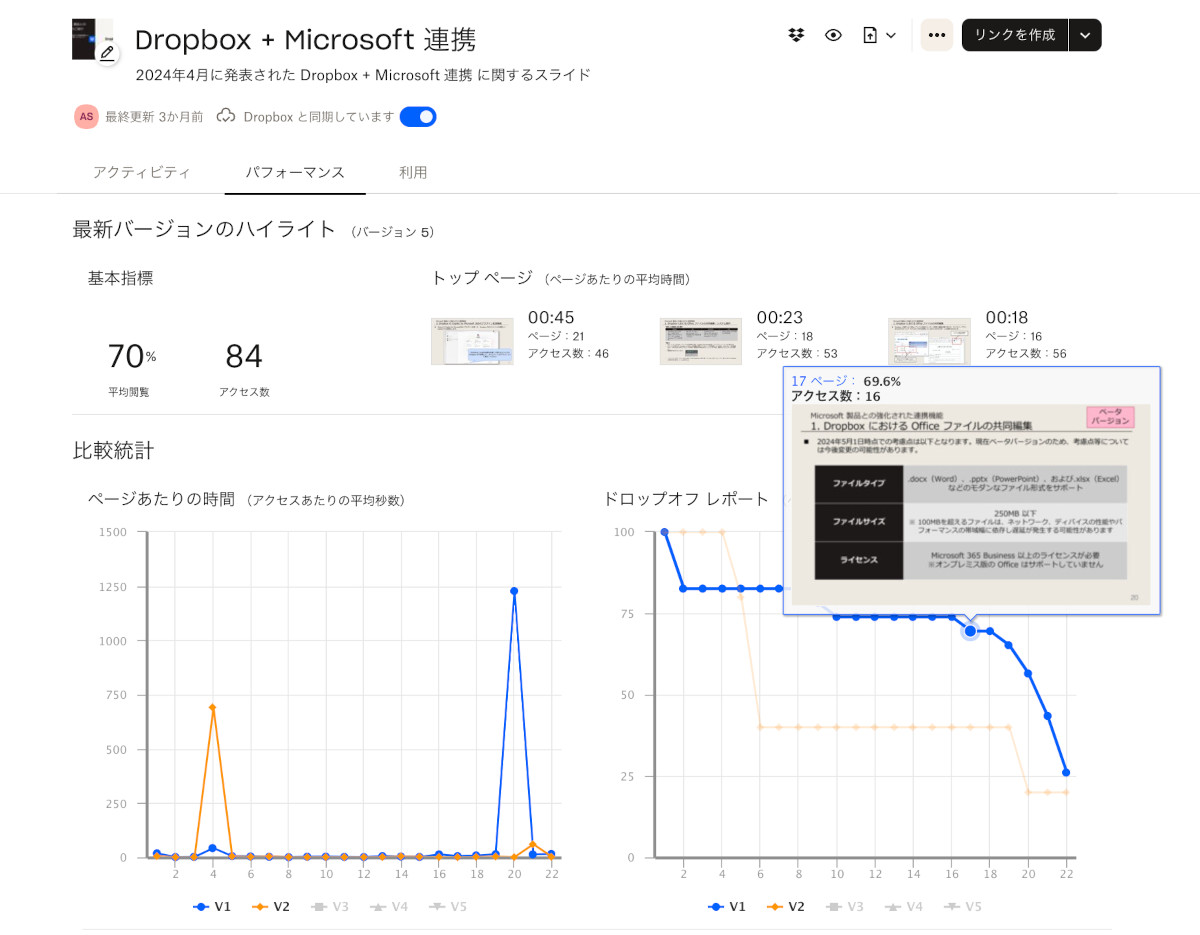Toggle V1 series in time-per-page chart legend
Viewport: 1200px width, 935px height.
[212, 906]
